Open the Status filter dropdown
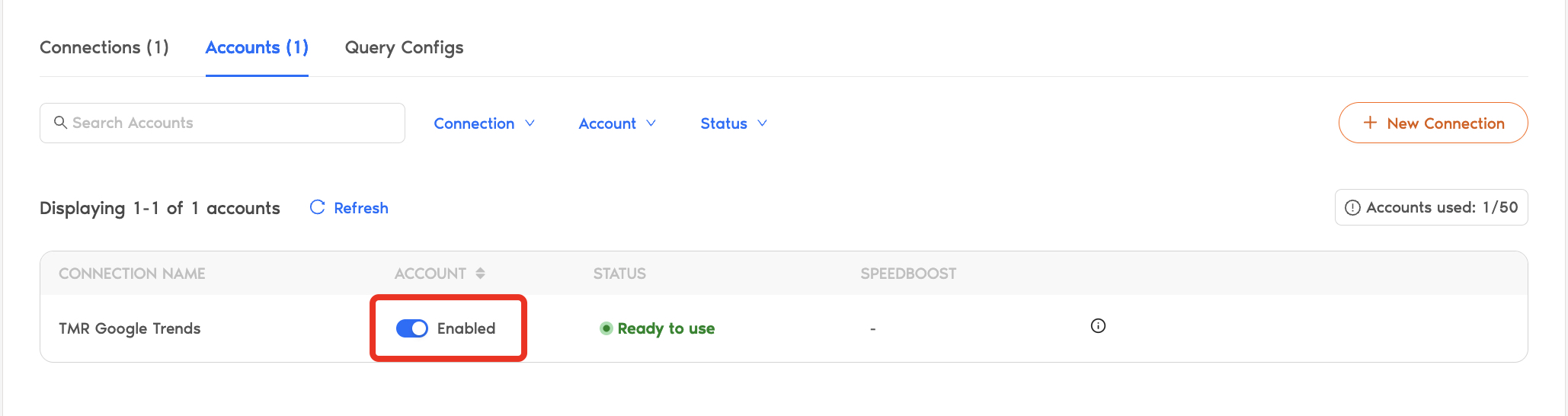Image resolution: width=1568 pixels, height=416 pixels. pyautogui.click(x=734, y=123)
